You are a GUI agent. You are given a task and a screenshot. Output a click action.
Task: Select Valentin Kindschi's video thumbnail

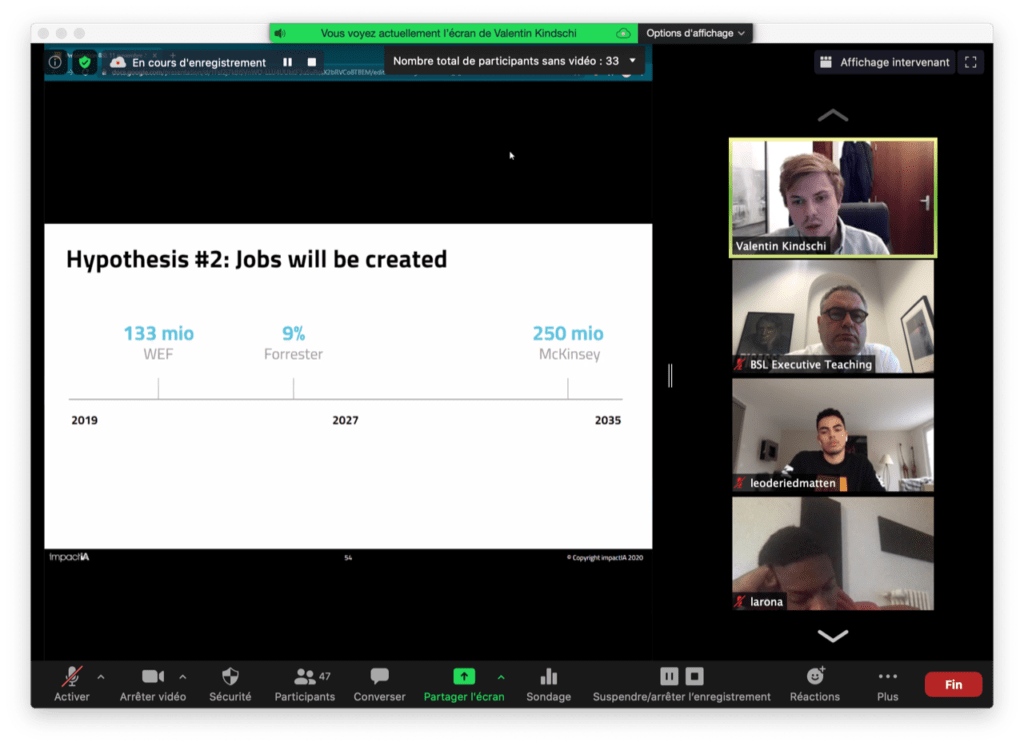(833, 197)
